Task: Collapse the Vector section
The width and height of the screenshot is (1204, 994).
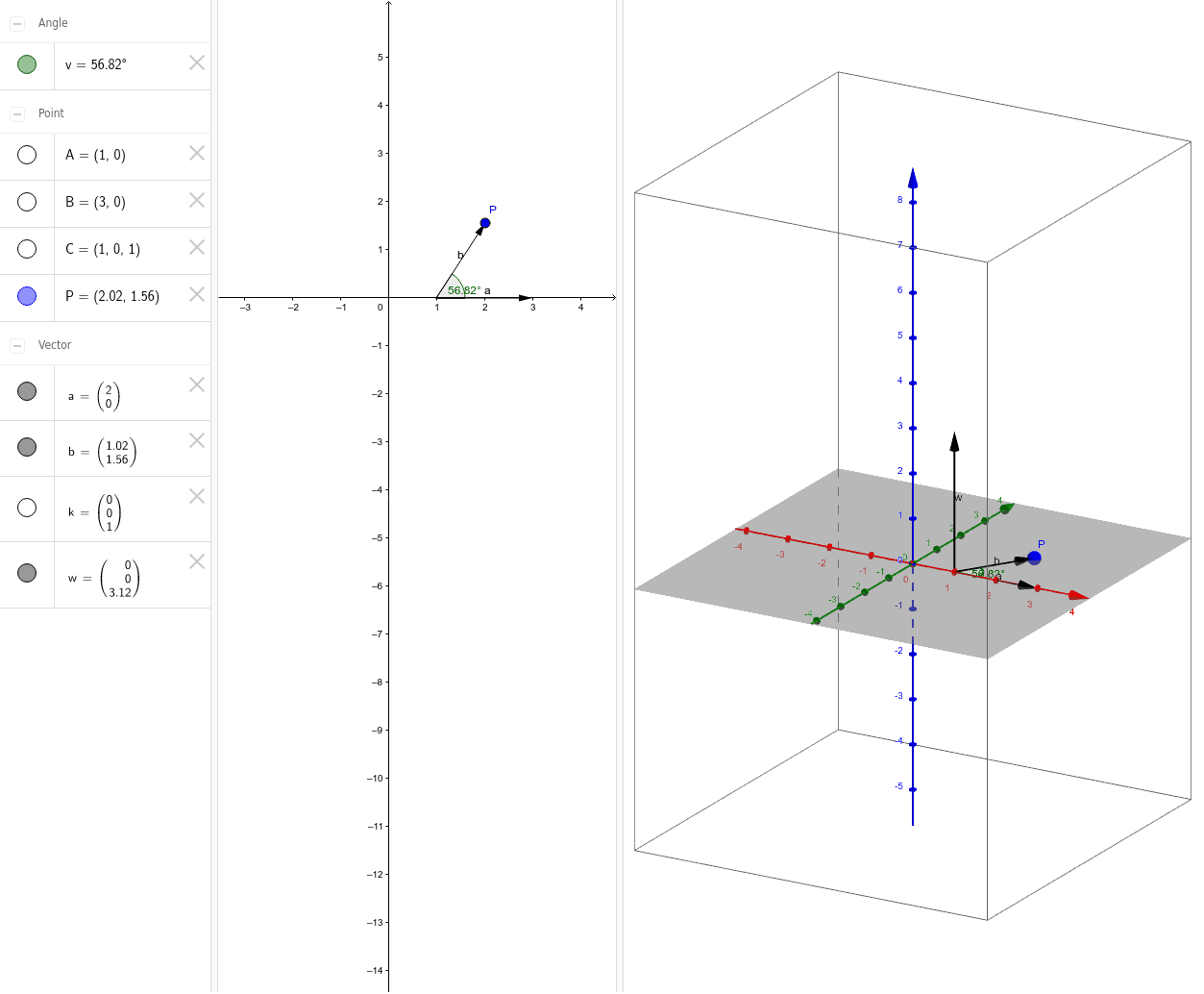Action: coord(16,344)
